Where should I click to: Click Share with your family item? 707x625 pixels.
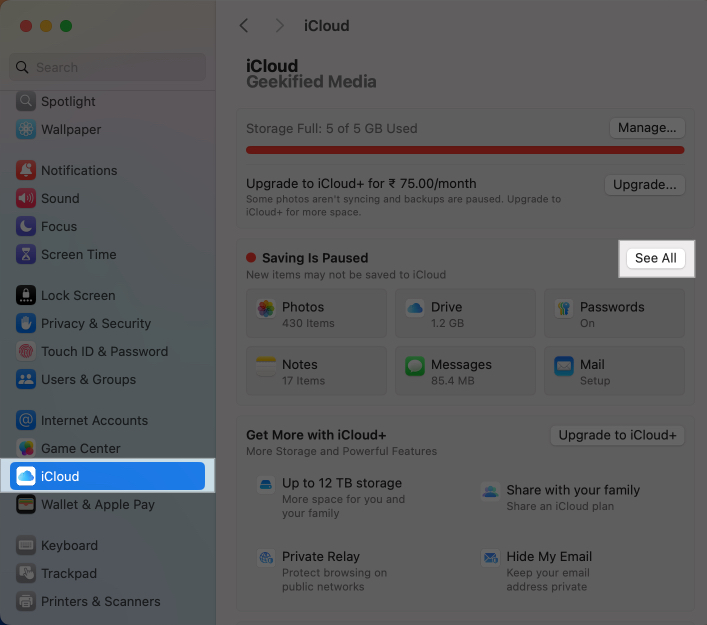560,497
